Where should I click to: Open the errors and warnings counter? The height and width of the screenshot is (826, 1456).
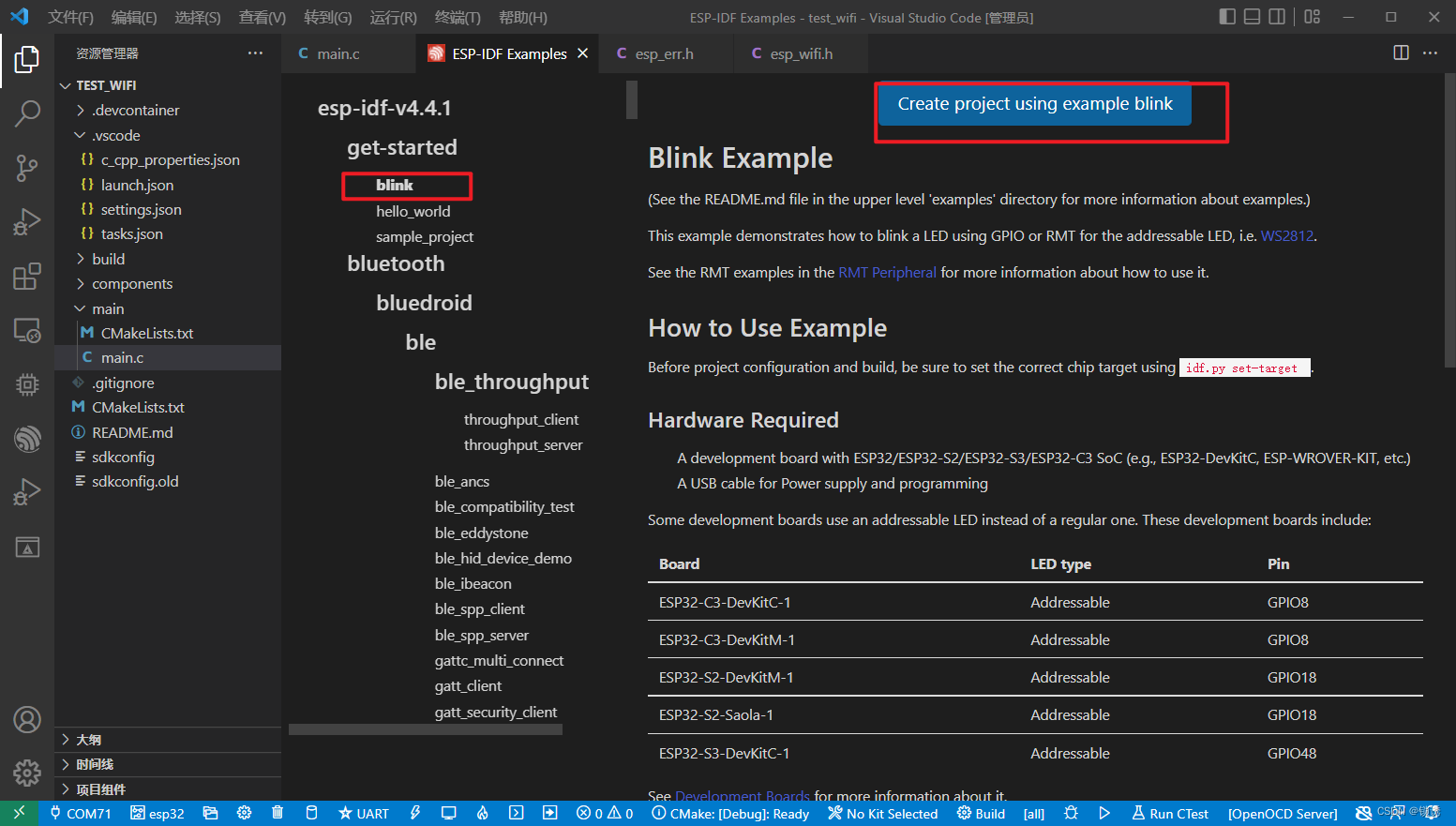click(605, 814)
